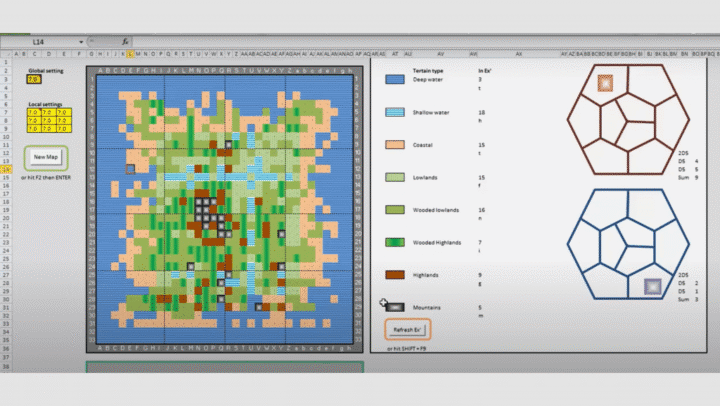This screenshot has height=406, width=720.
Task: Click the orange die marker in brown dodecahedron
Action: click(x=605, y=83)
